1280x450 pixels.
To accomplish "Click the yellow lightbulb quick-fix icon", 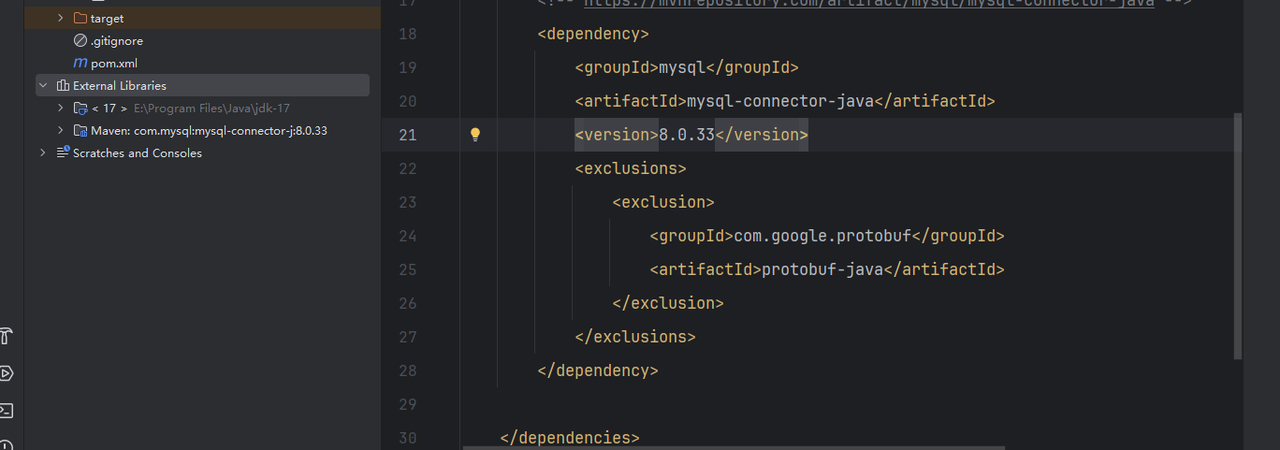I will (476, 135).
